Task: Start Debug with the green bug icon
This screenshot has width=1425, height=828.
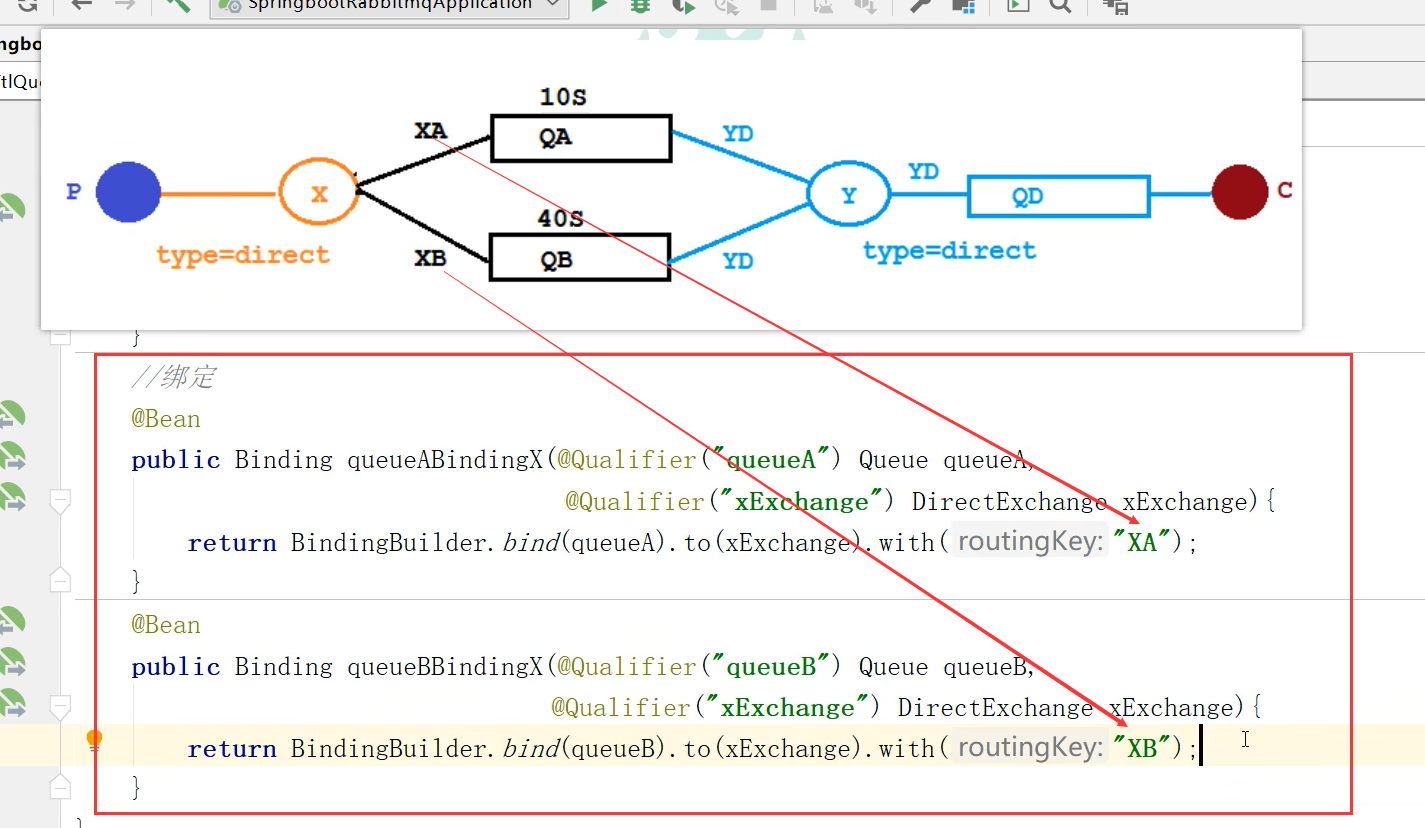Action: (641, 5)
